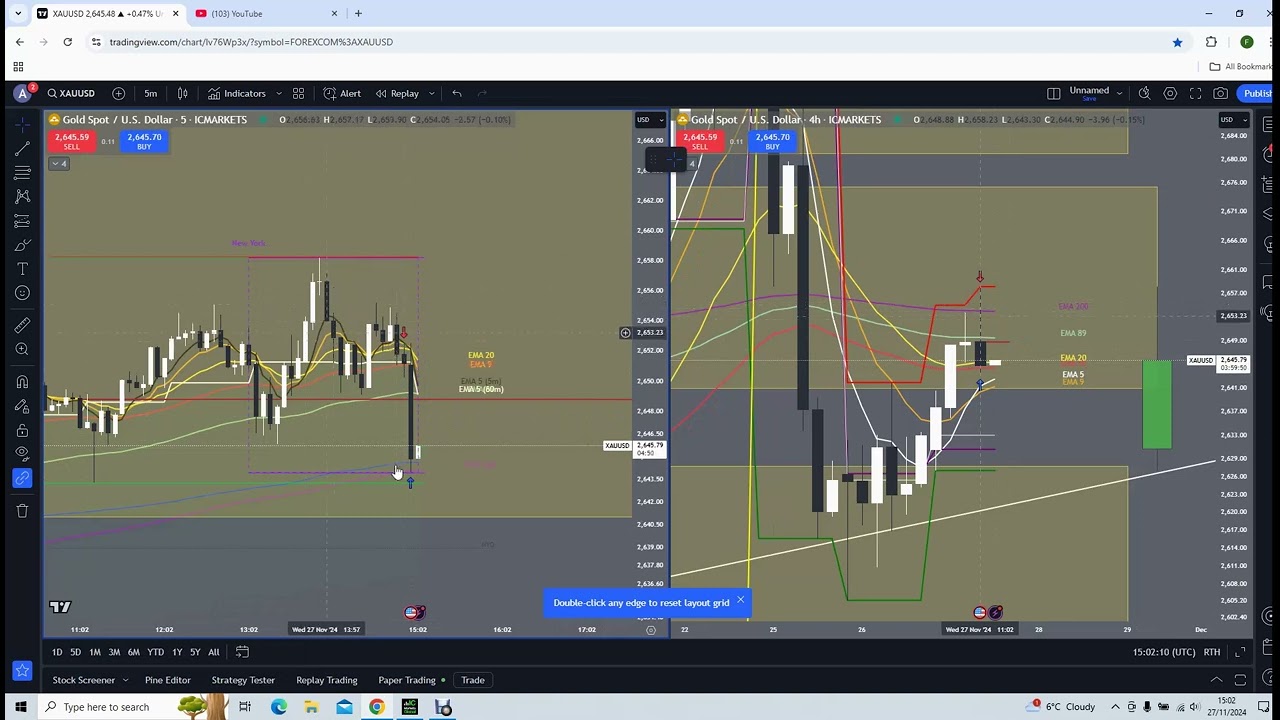This screenshot has height=720, width=1280.
Task: Open the Replay Trading tab
Action: (326, 680)
